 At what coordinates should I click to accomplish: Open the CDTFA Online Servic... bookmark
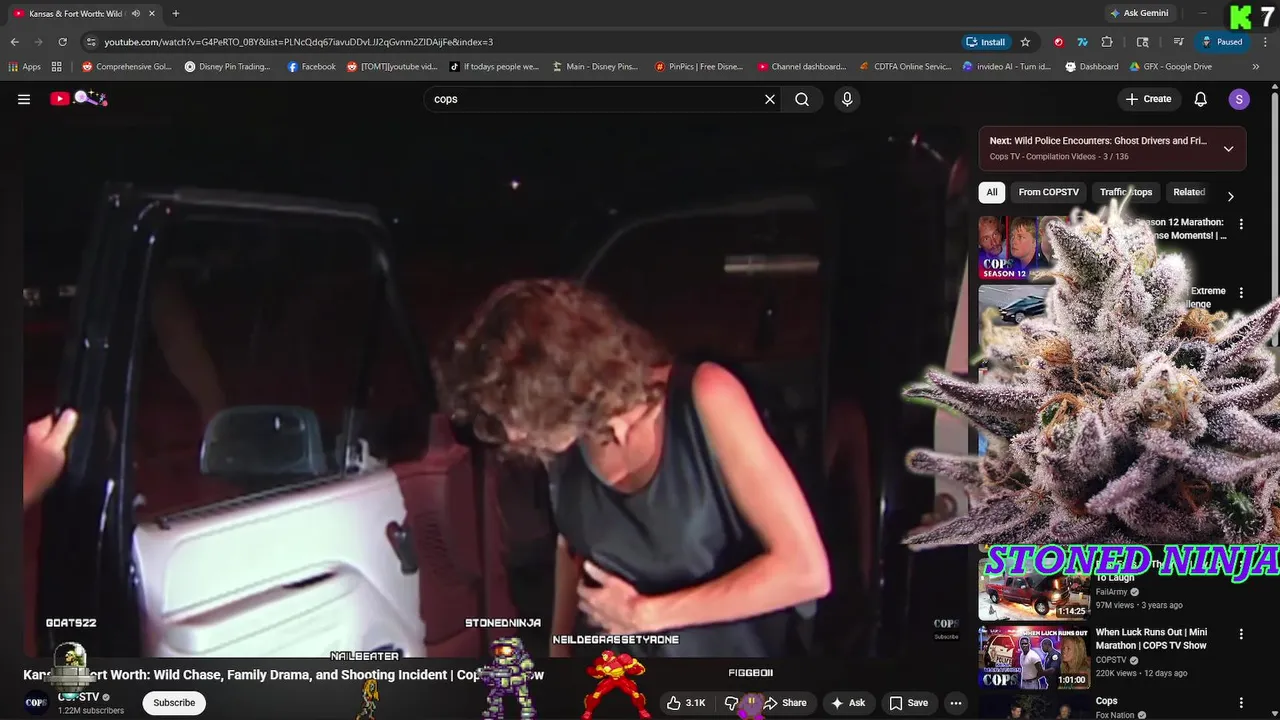(x=905, y=67)
